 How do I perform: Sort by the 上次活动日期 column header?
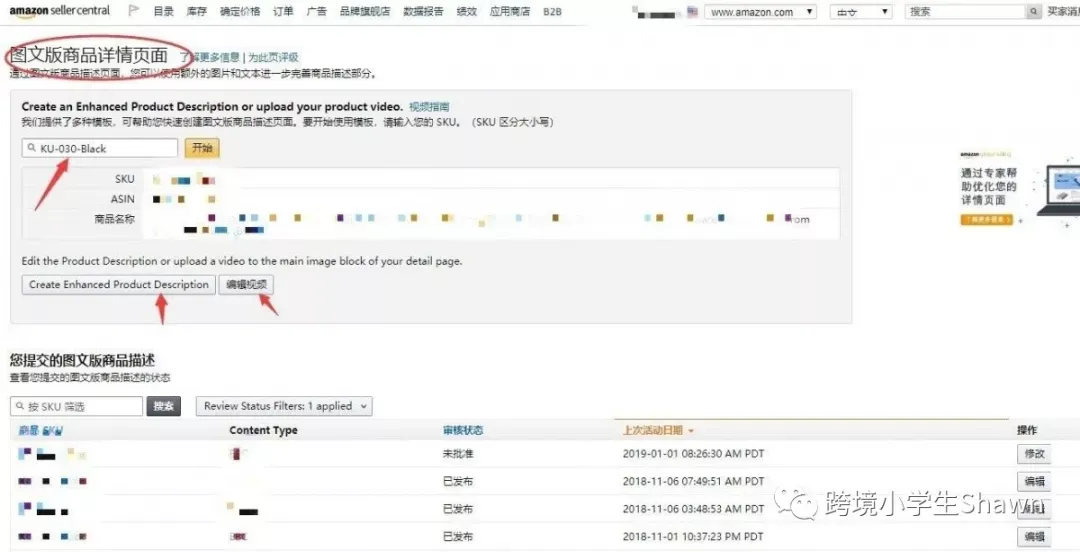tap(653, 430)
